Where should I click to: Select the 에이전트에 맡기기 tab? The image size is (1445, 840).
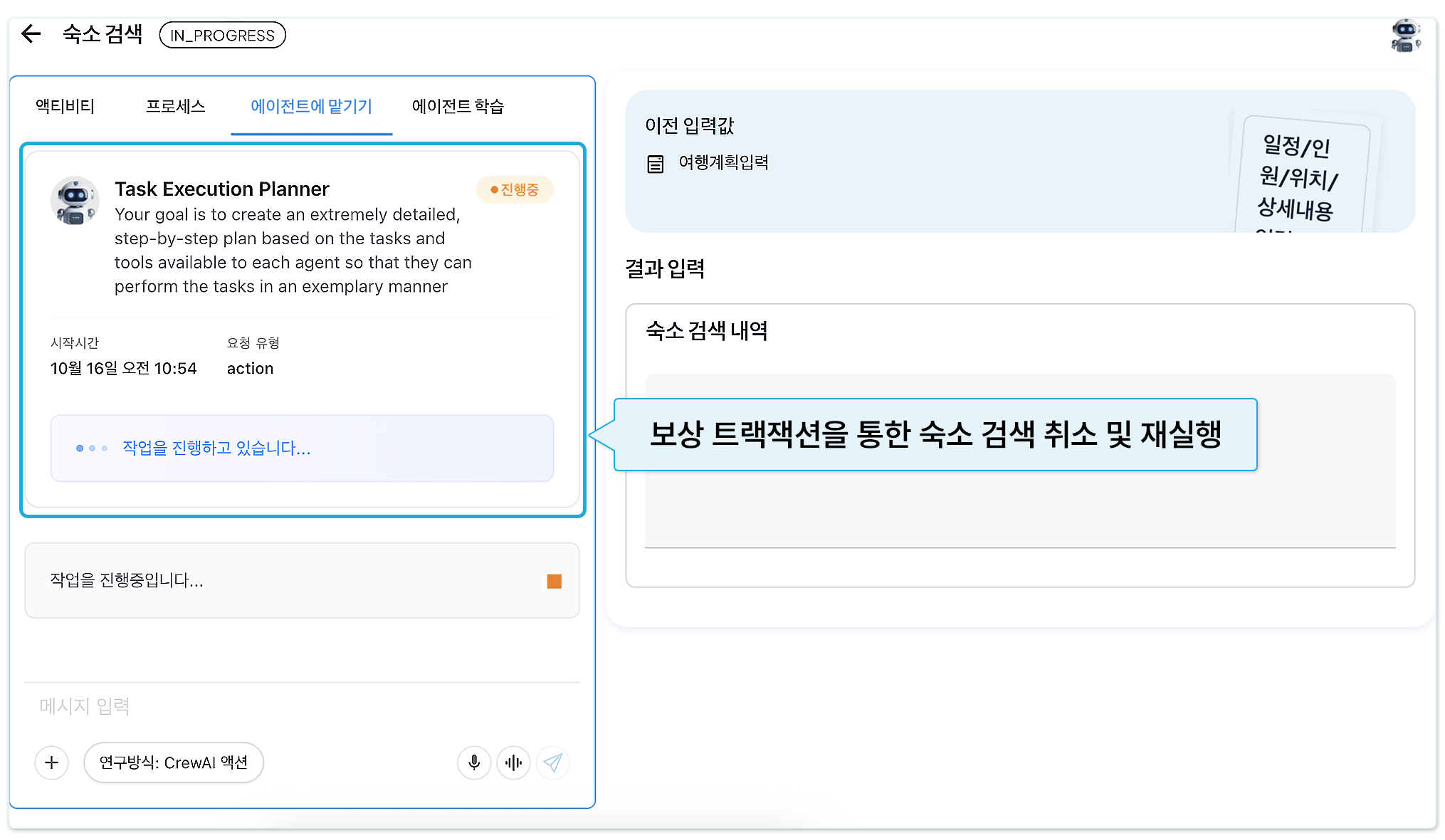(x=311, y=107)
